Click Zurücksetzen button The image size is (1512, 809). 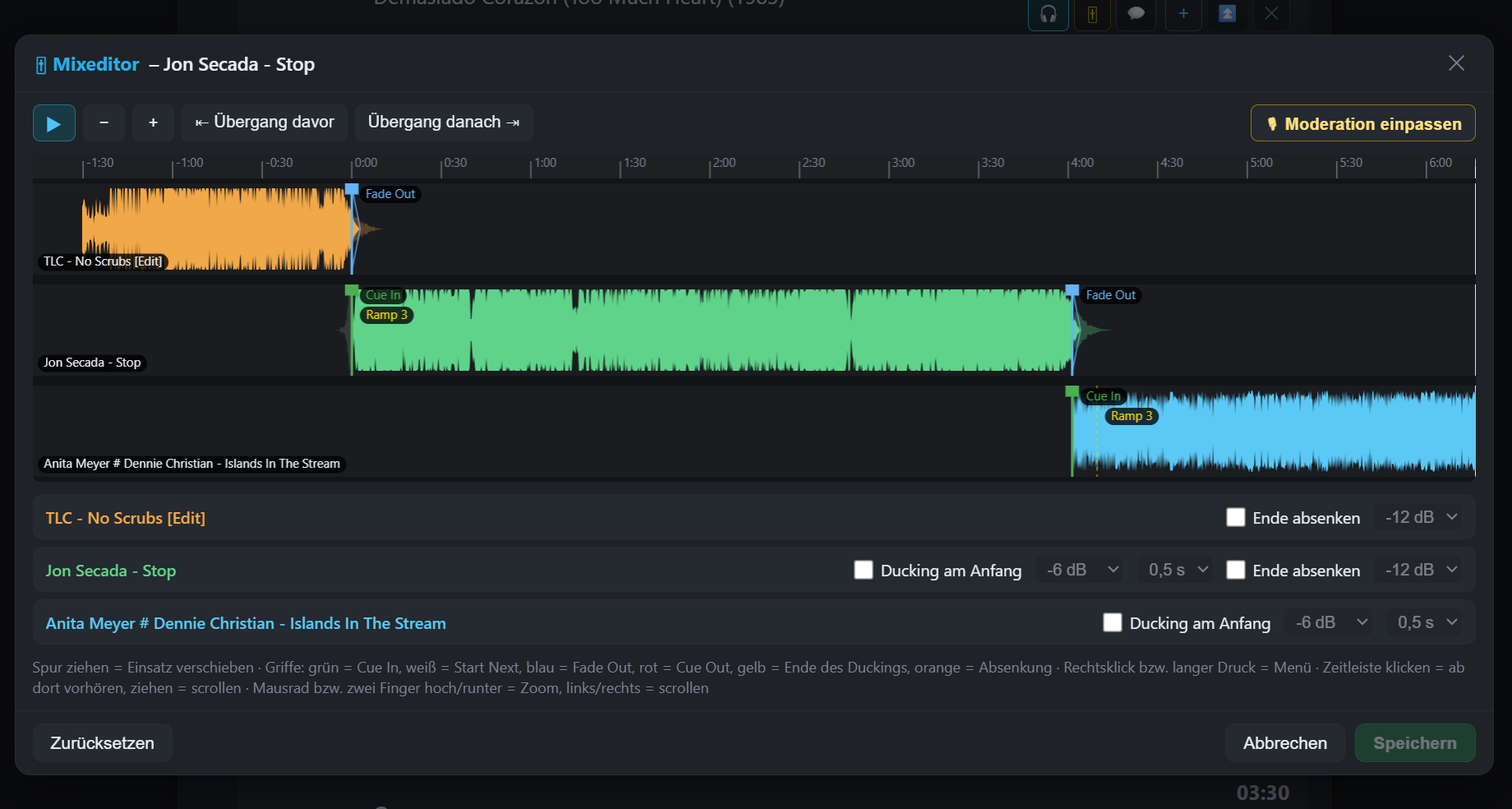[x=103, y=743]
